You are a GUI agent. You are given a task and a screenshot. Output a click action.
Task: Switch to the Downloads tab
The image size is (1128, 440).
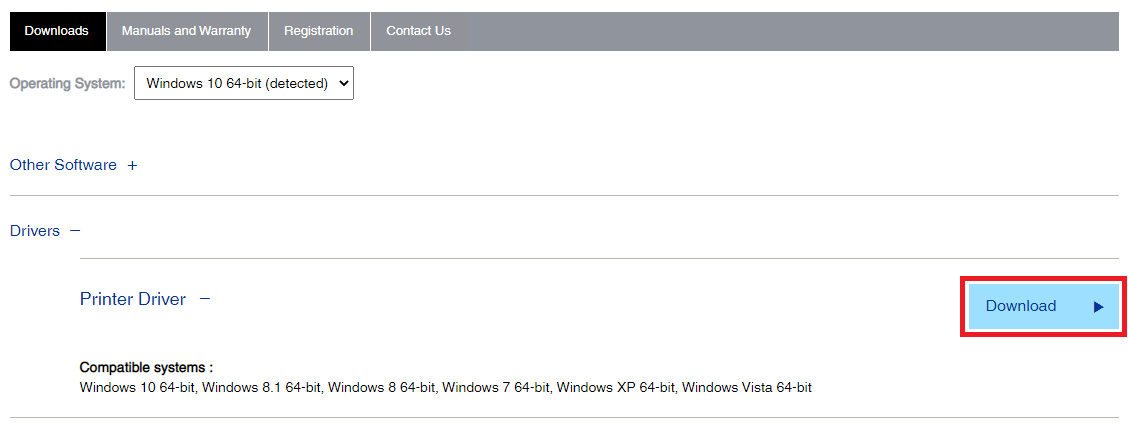[x=57, y=31]
